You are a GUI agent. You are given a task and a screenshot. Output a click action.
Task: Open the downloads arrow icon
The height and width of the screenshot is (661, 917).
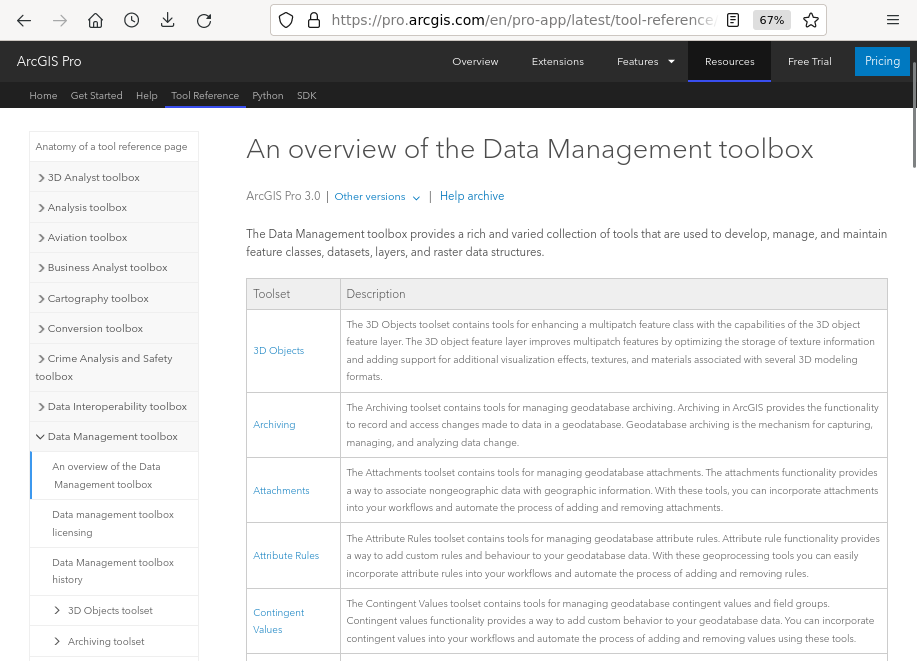click(168, 20)
